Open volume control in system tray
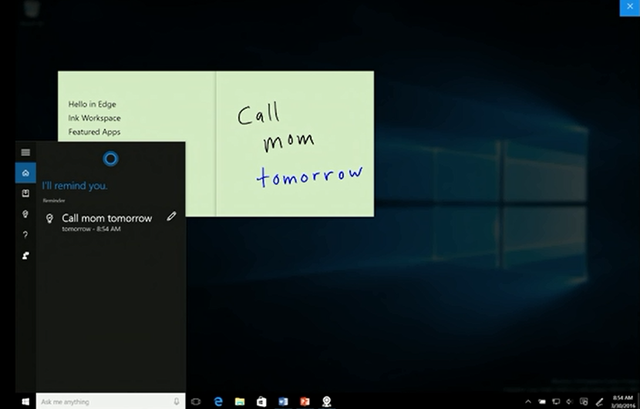Viewport: 640px width, 409px height. pyautogui.click(x=570, y=402)
